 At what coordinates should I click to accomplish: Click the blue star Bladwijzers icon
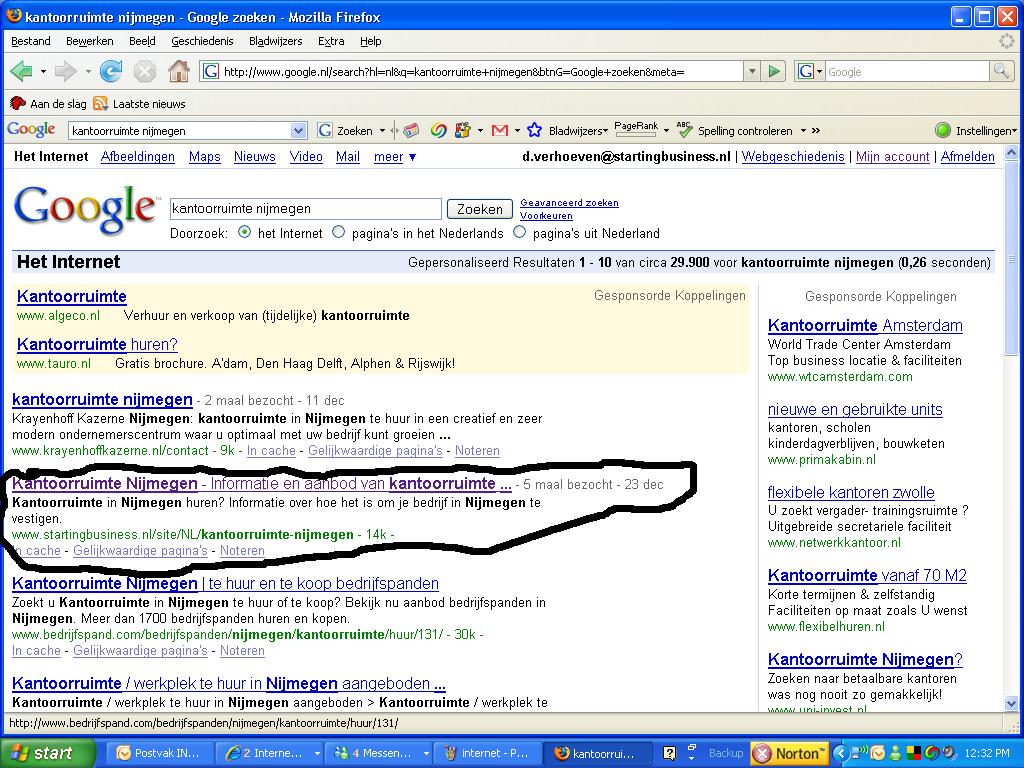pos(534,131)
